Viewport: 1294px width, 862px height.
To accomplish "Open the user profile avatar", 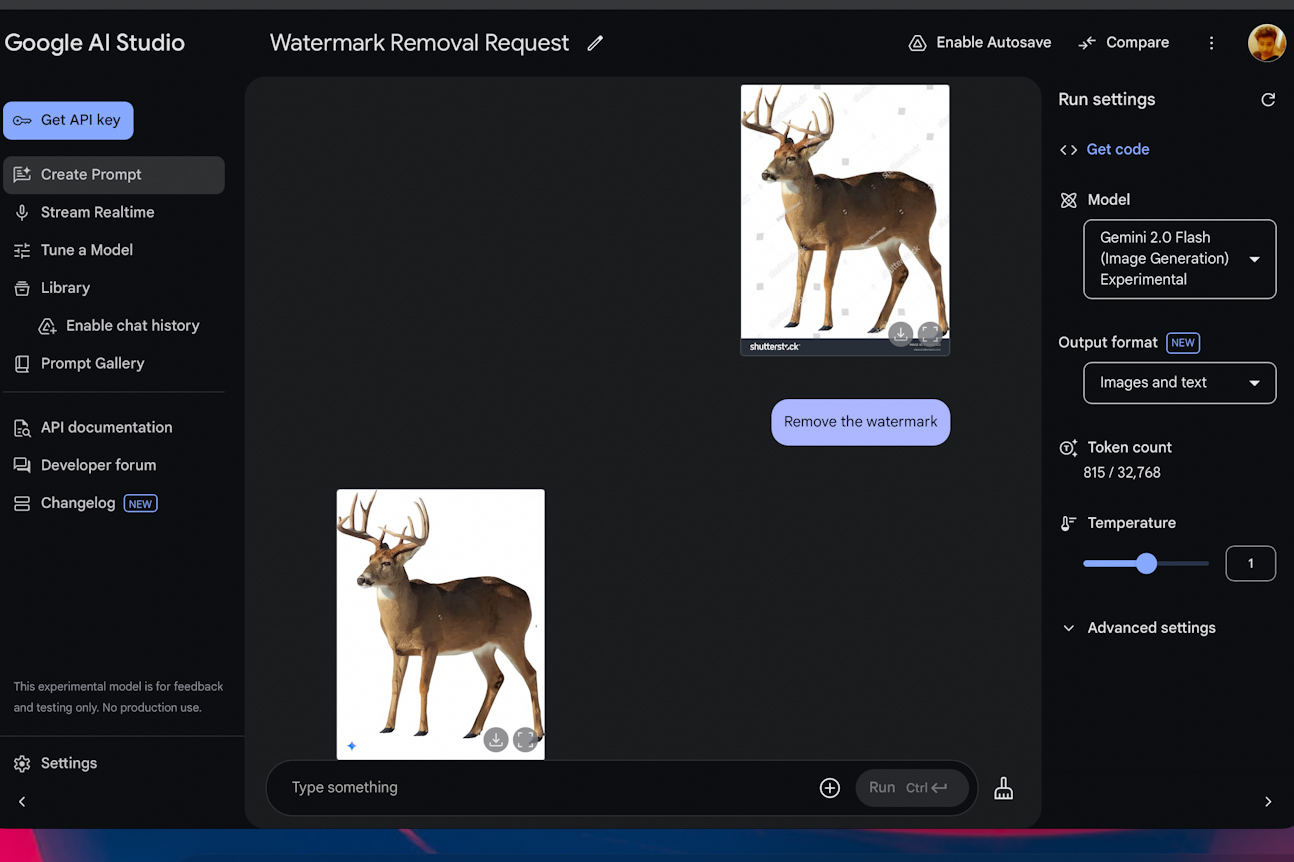I will [1266, 43].
